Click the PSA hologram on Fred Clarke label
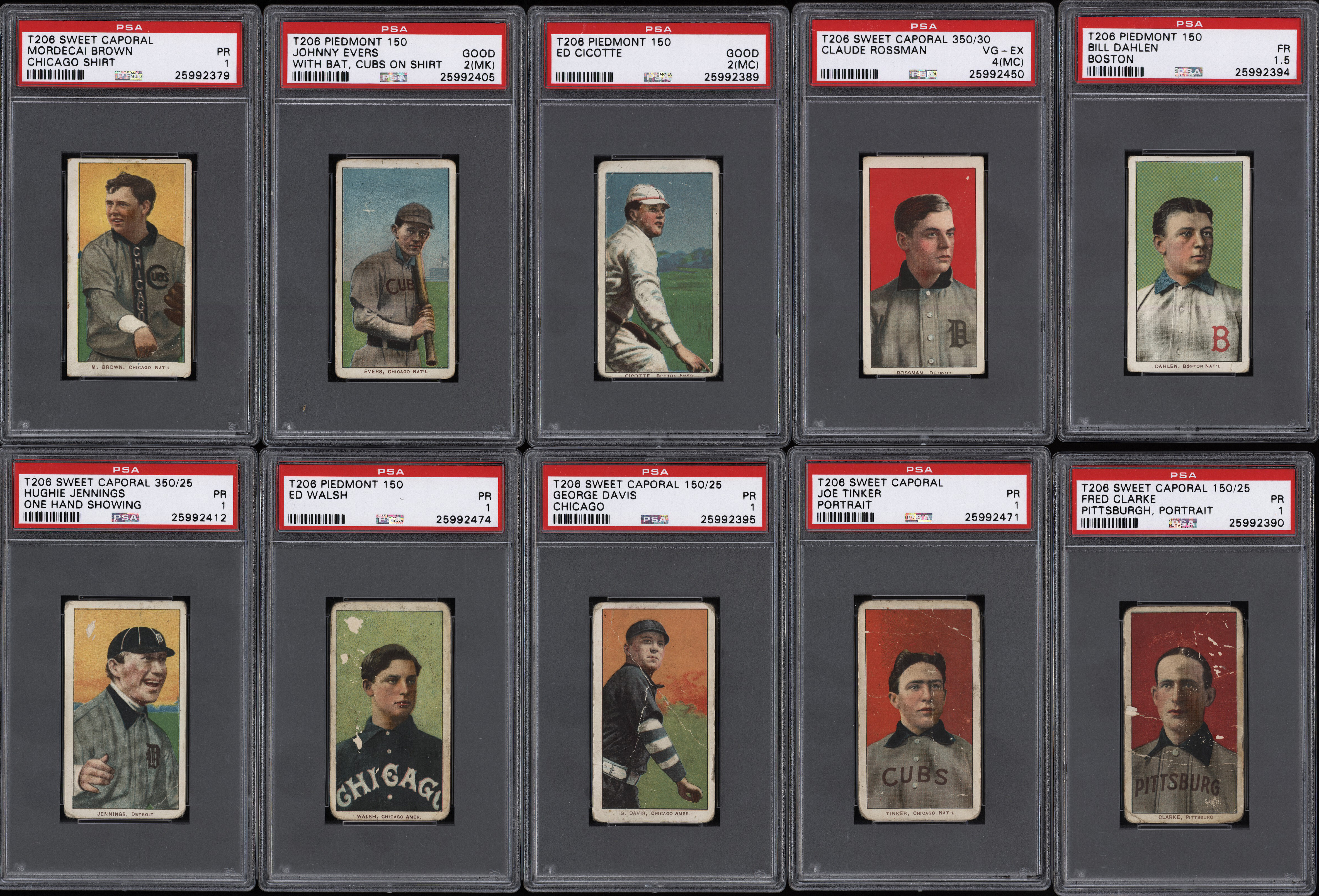The width and height of the screenshot is (1319, 896). [x=1183, y=523]
